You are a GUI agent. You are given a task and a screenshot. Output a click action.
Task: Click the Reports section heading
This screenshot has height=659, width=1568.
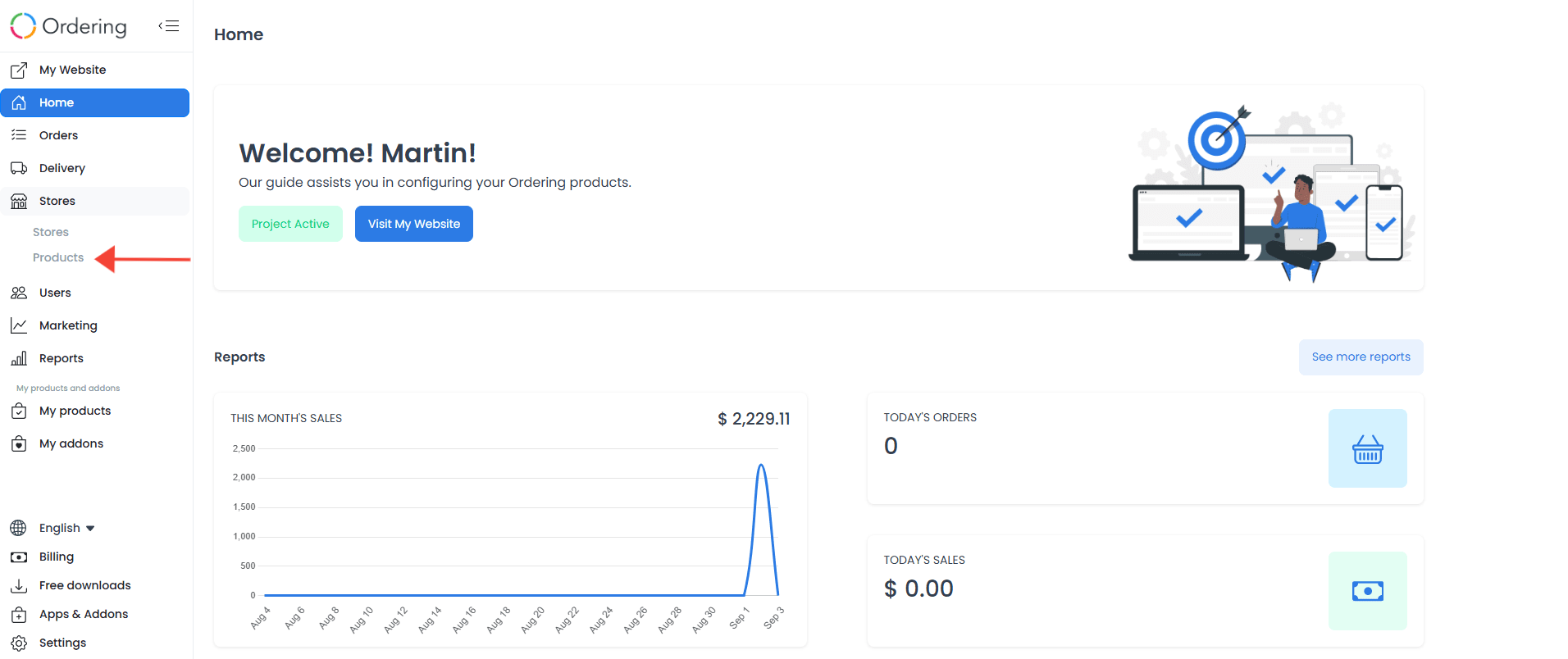point(239,357)
